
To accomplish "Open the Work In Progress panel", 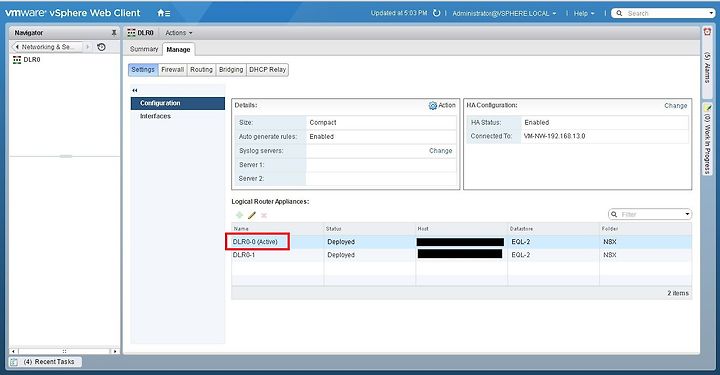I will pyautogui.click(x=707, y=138).
